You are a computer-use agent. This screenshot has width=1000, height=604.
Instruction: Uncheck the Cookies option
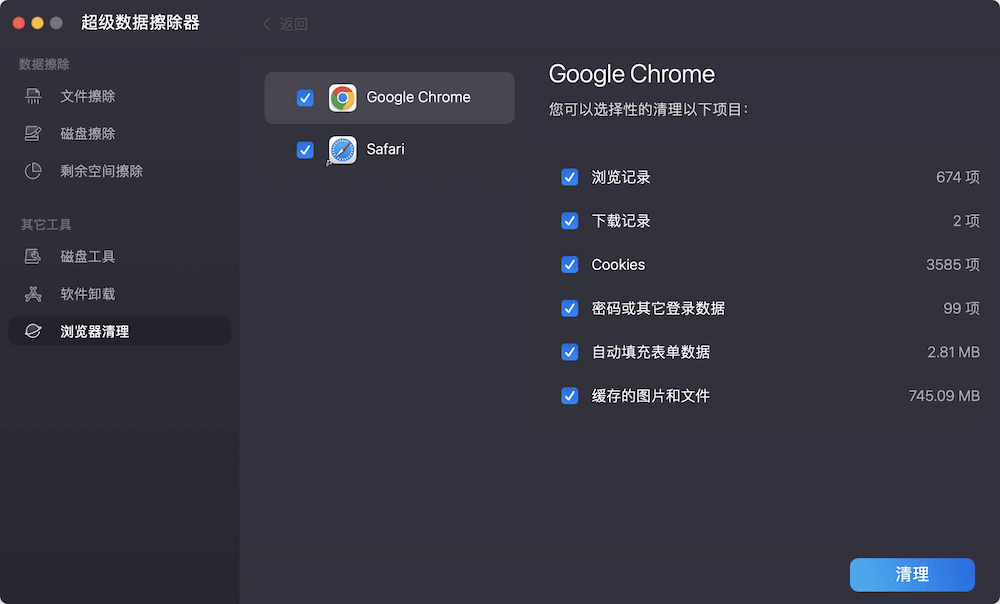click(x=570, y=265)
